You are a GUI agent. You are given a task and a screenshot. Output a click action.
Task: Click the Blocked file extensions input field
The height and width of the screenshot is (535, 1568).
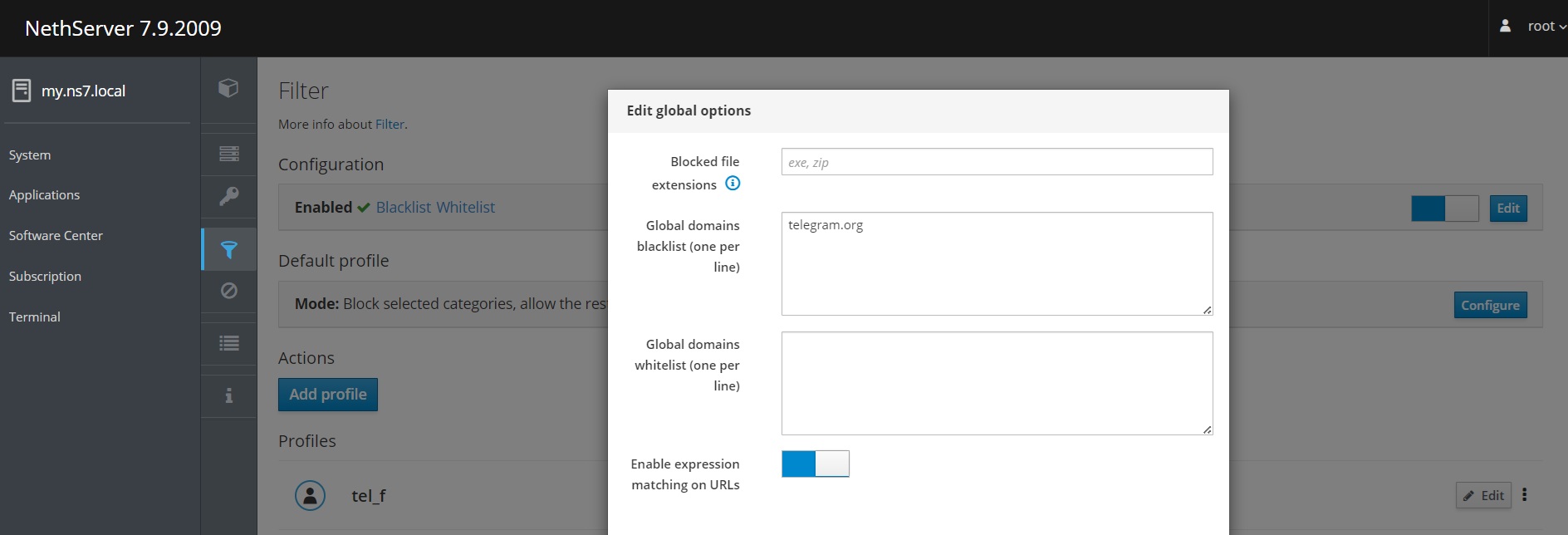click(997, 162)
